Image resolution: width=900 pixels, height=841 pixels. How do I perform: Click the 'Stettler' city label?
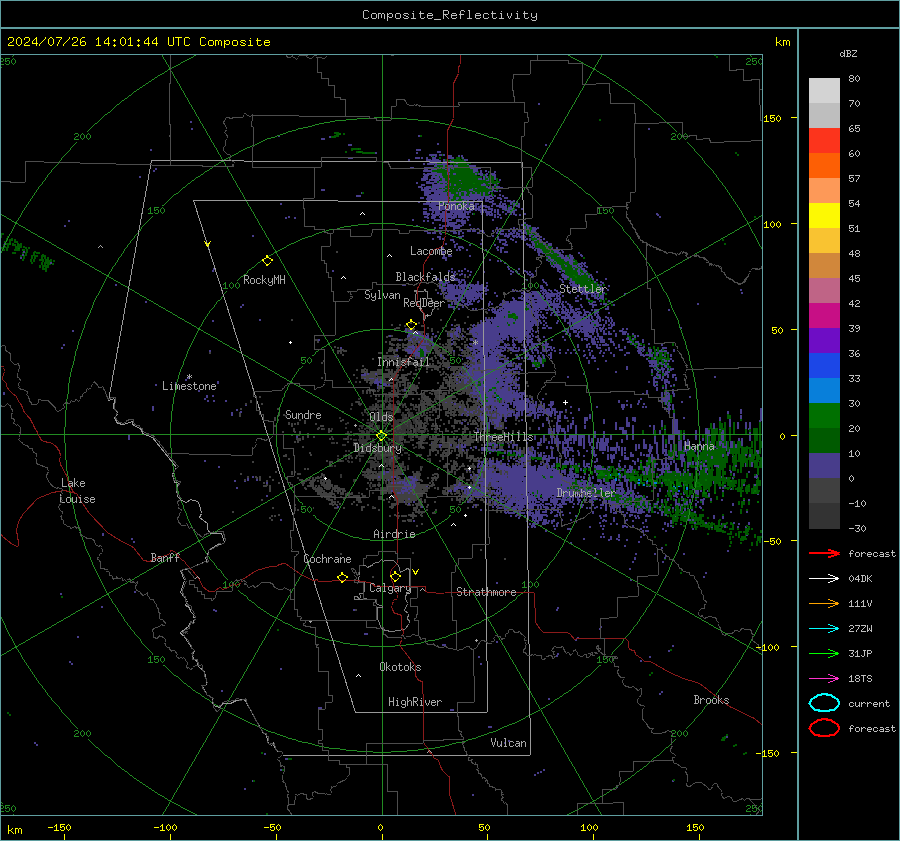[582, 289]
